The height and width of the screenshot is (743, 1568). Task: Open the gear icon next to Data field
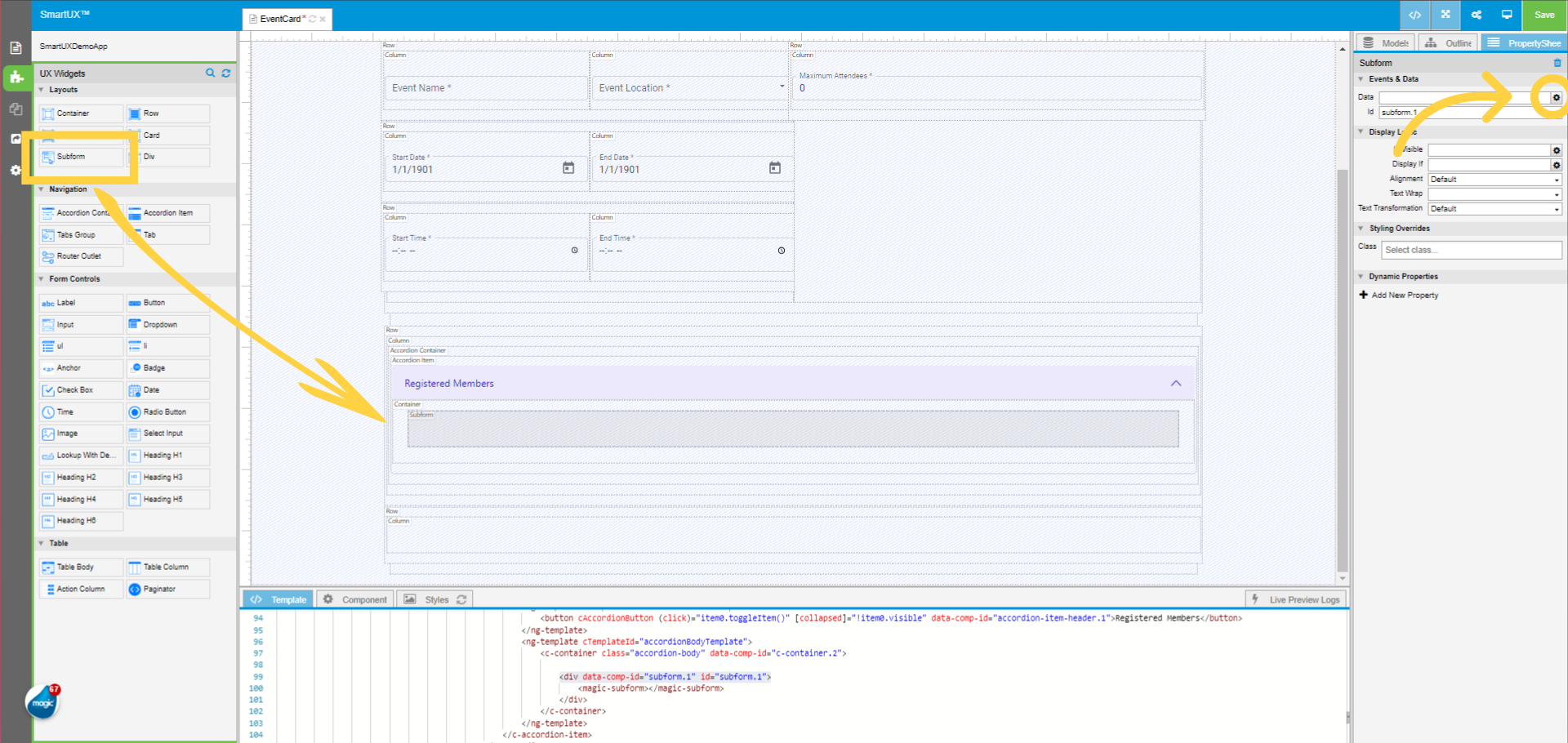tap(1557, 96)
